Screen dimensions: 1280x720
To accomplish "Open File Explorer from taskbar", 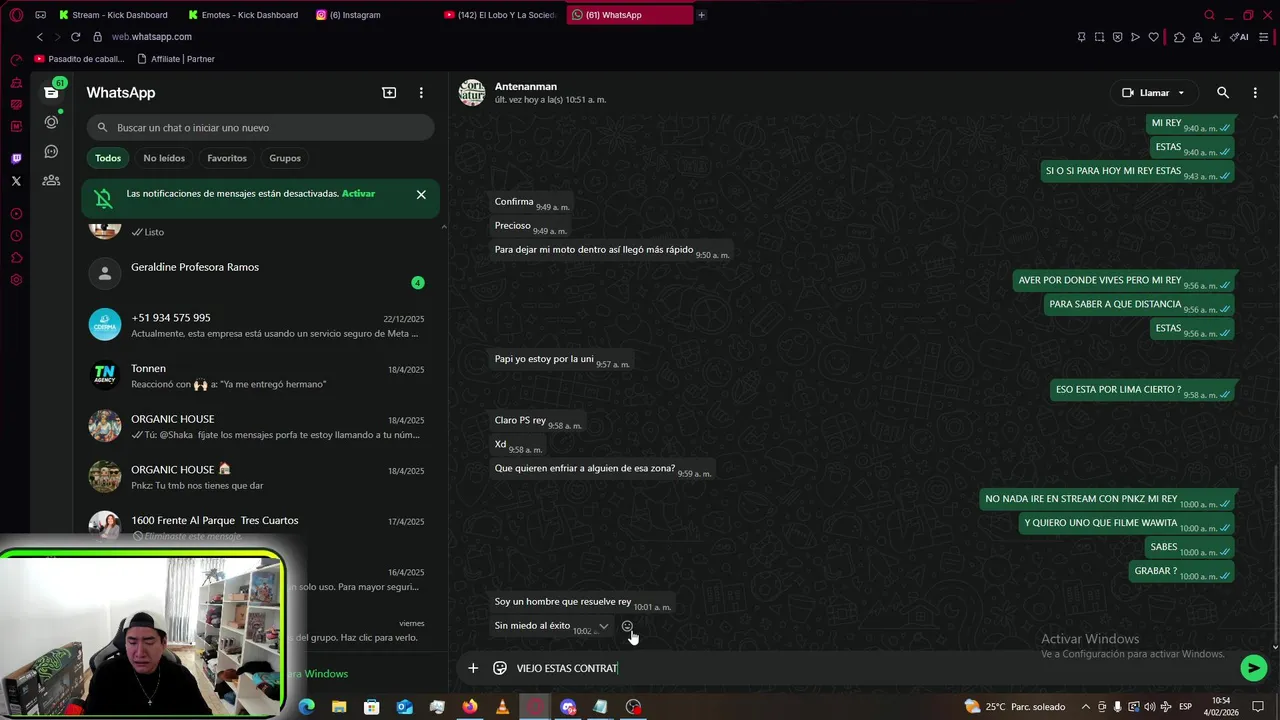I will (x=339, y=707).
